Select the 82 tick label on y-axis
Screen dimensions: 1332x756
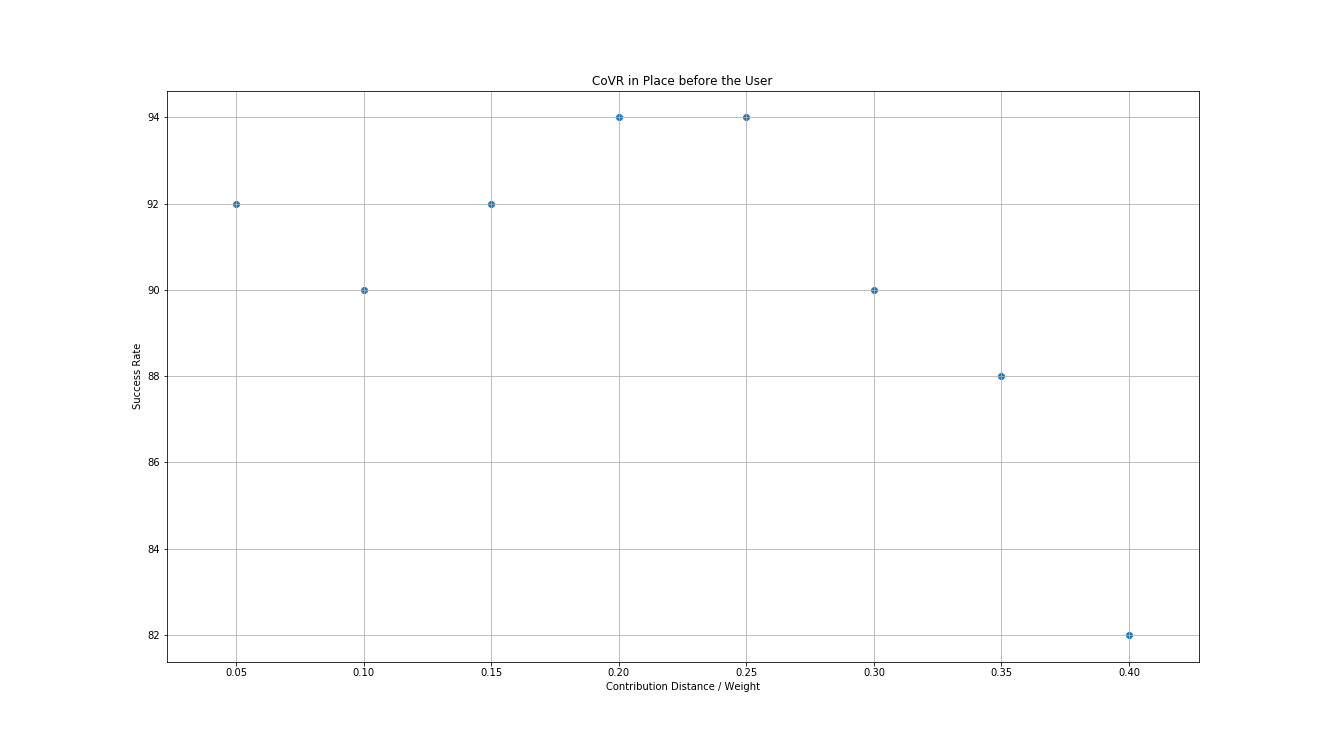click(x=153, y=636)
